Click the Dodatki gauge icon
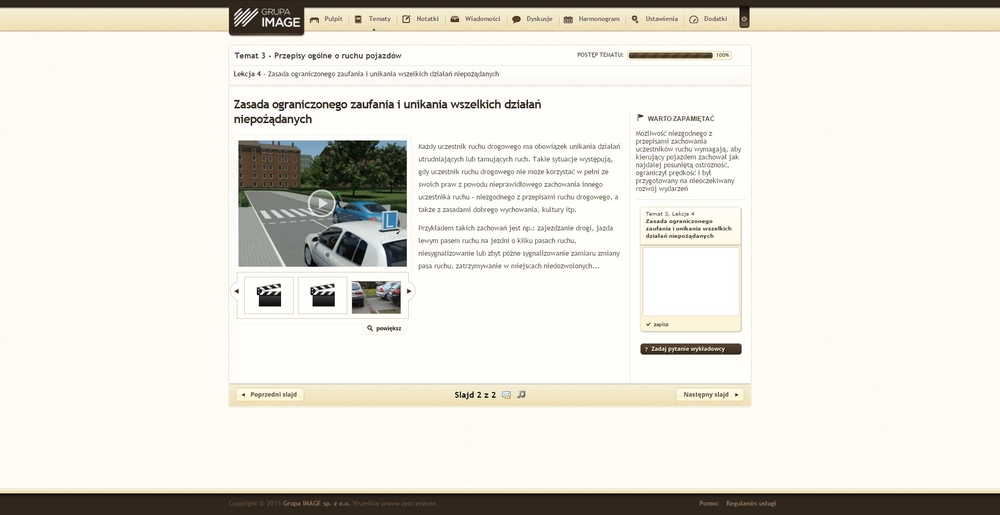 coord(694,20)
